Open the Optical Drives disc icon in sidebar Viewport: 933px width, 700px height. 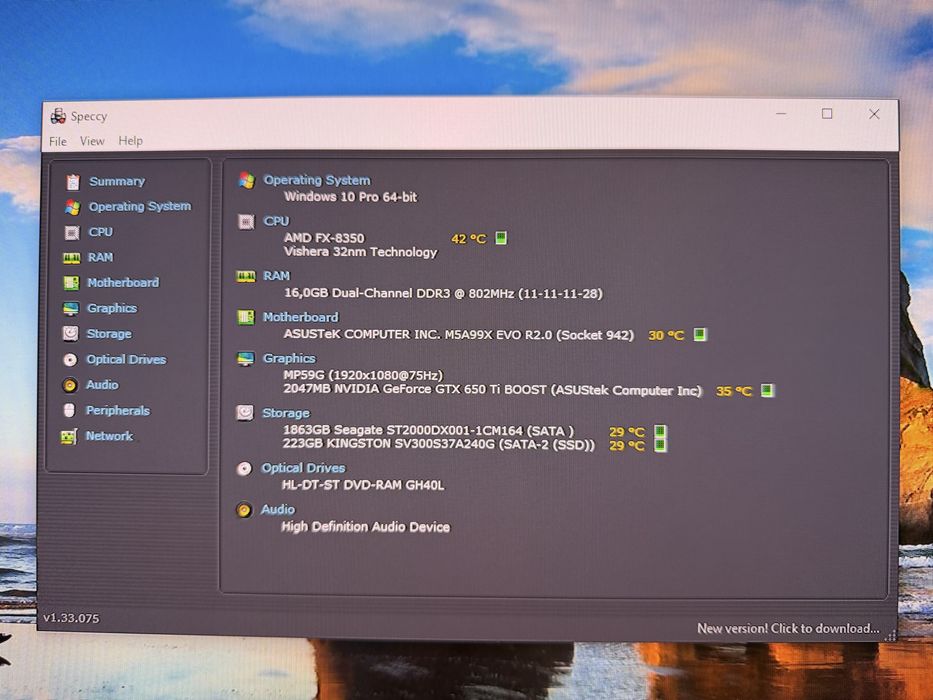point(70,360)
